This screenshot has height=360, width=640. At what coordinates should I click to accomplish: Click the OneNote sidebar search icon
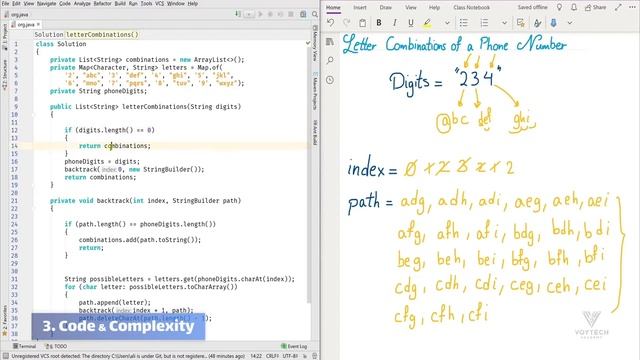coord(330,60)
